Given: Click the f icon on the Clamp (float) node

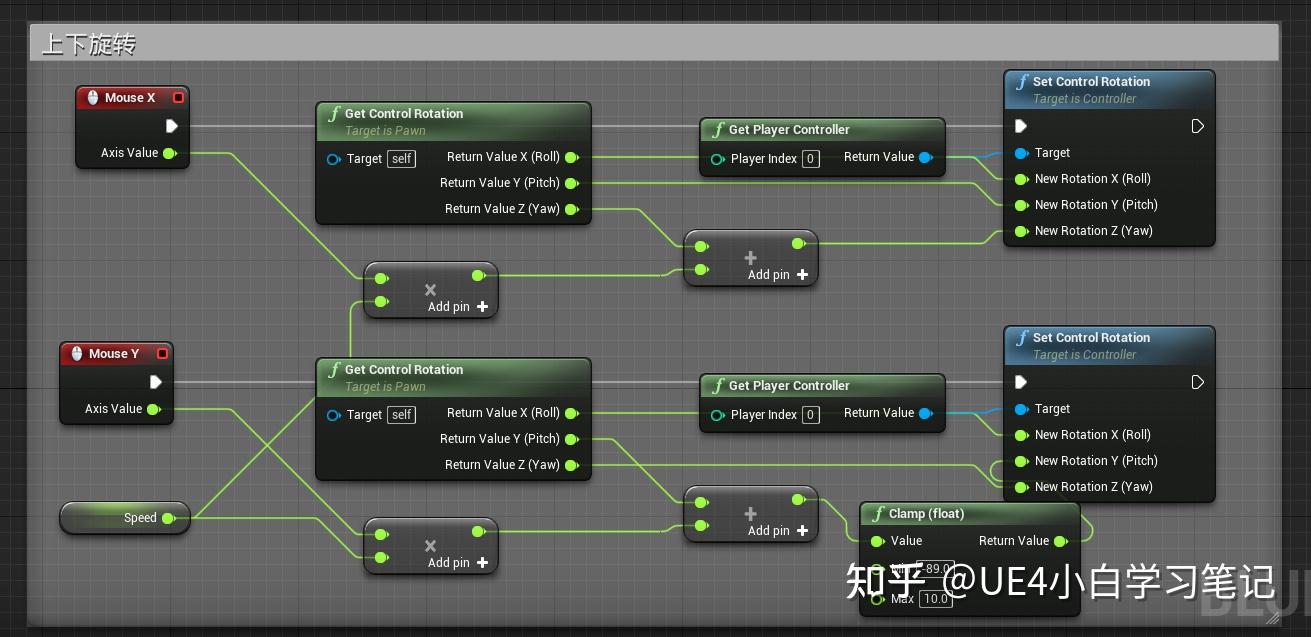Looking at the screenshot, I should click(x=878, y=513).
